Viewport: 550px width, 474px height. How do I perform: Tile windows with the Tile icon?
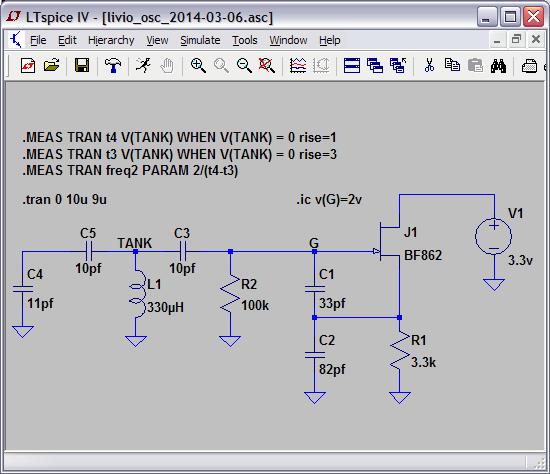coord(352,65)
